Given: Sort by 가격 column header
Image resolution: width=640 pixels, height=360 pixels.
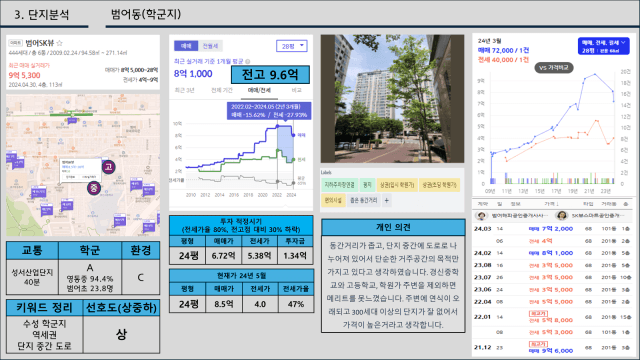Looking at the screenshot, I should [x=551, y=204].
